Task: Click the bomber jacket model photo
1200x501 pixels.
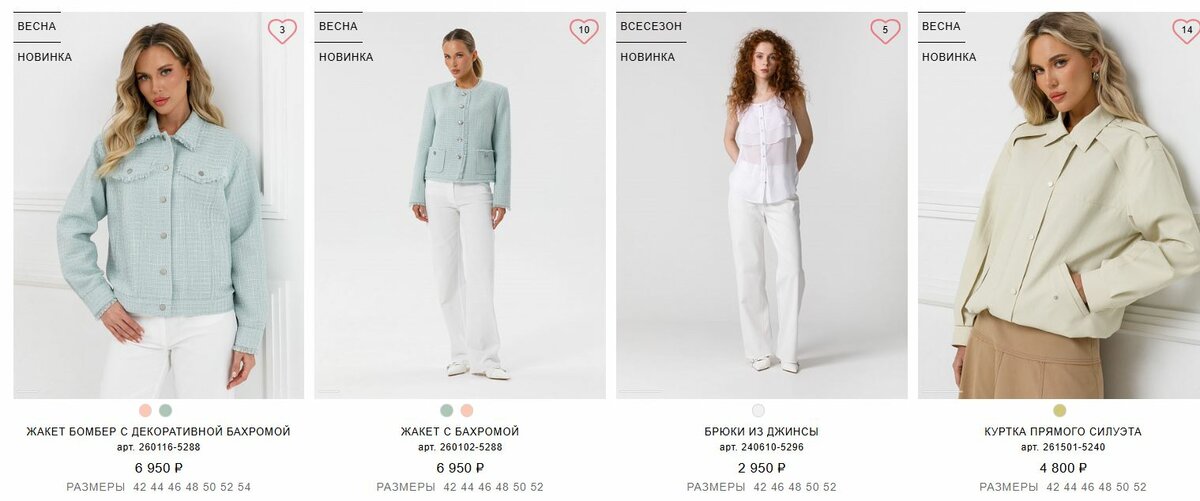Action: coord(158,205)
